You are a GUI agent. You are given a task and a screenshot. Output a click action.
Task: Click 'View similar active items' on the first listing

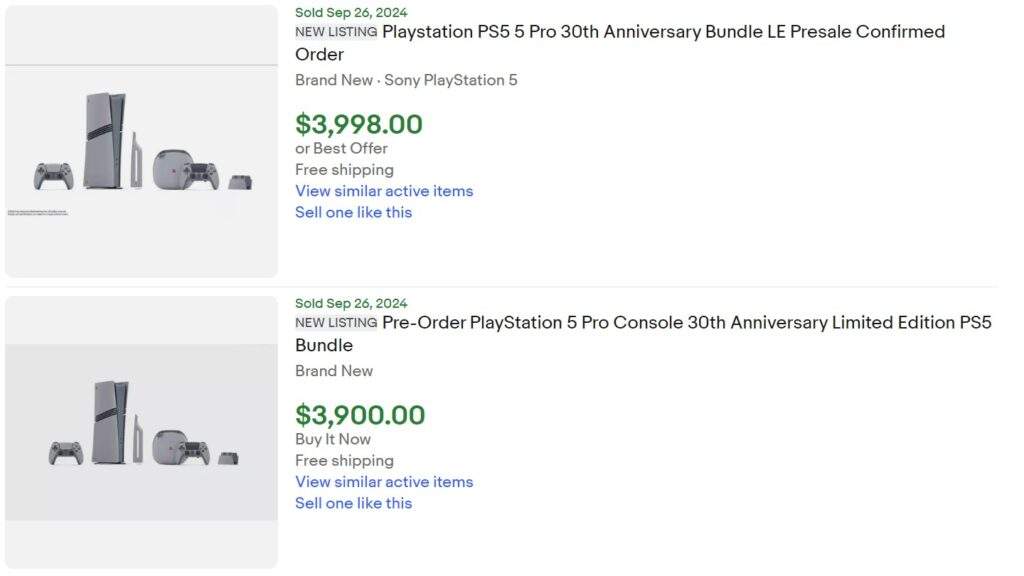(384, 191)
